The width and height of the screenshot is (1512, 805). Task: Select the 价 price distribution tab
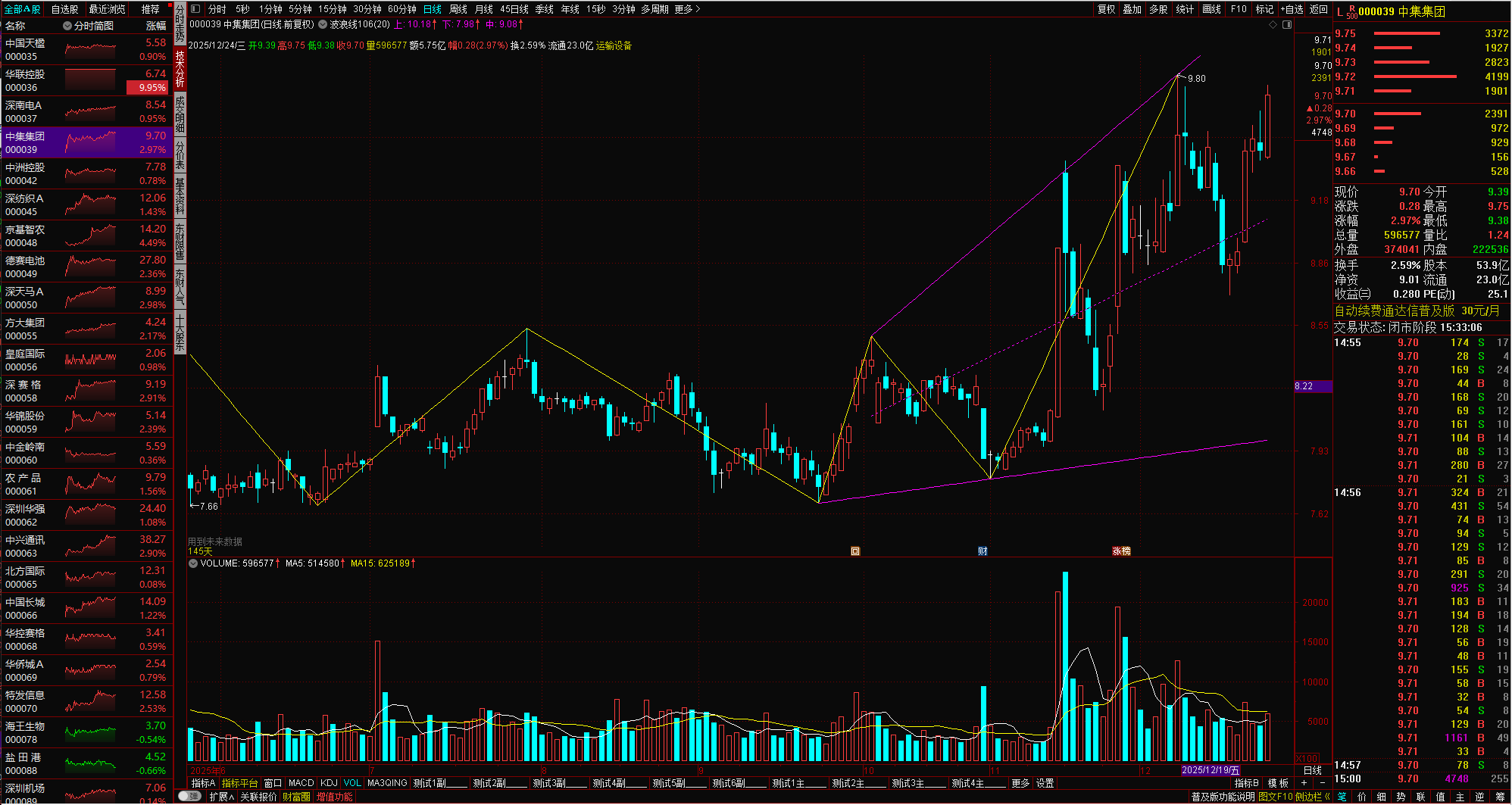(1362, 797)
